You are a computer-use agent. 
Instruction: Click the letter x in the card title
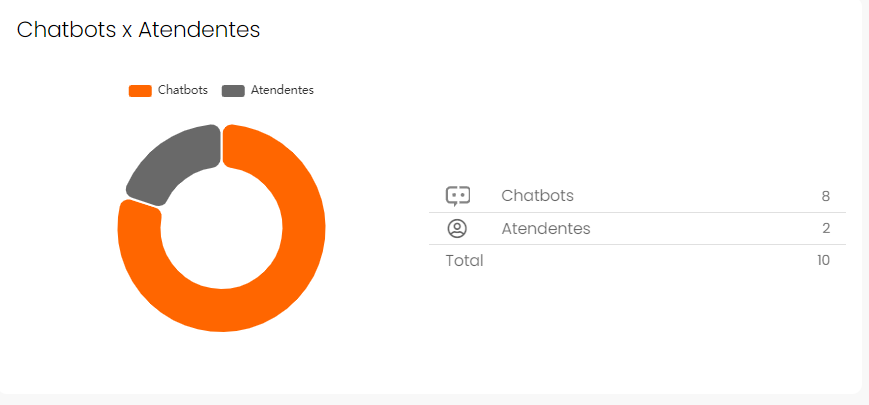click(x=127, y=32)
